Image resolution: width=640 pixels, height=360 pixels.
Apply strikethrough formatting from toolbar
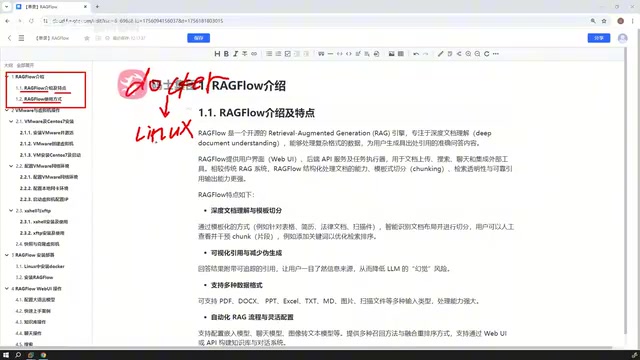point(244,54)
